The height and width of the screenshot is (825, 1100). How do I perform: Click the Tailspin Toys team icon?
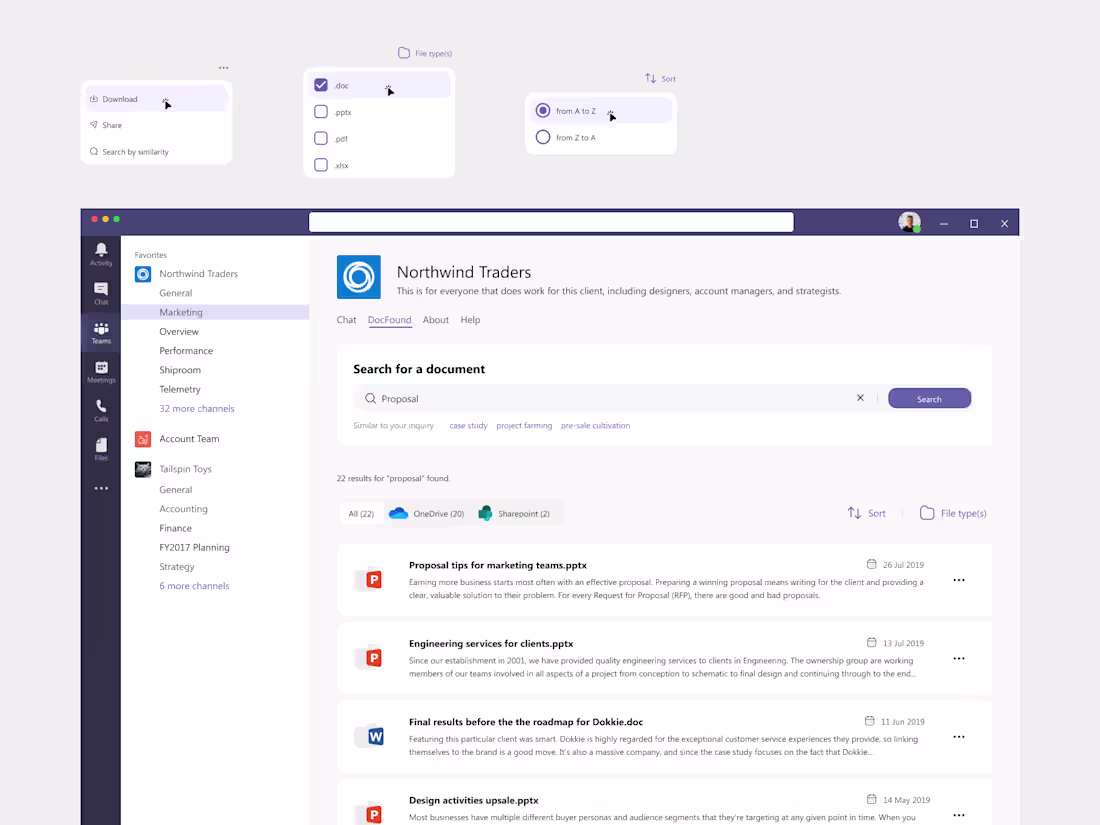coord(143,469)
